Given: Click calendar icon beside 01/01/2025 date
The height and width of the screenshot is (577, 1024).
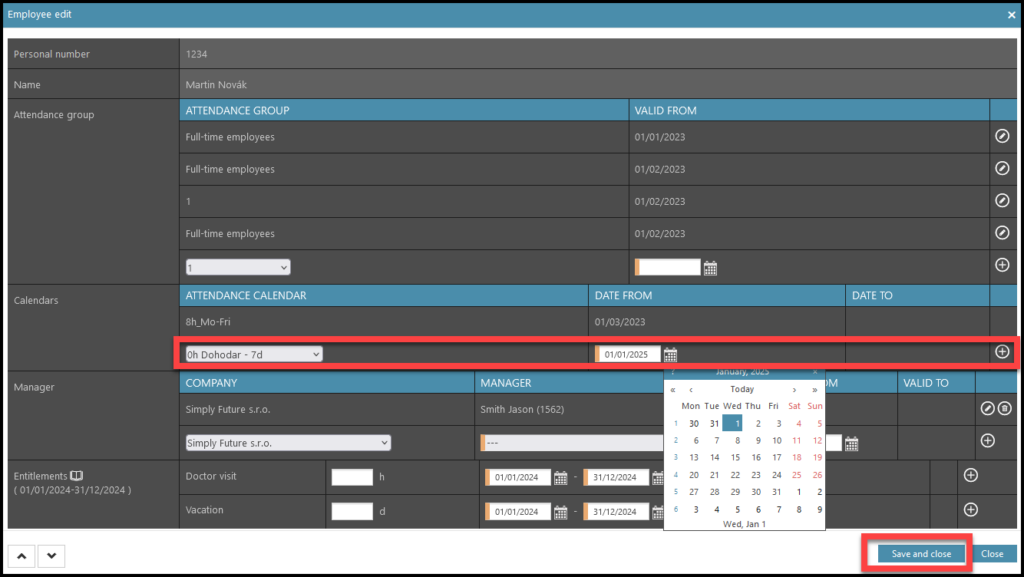Looking at the screenshot, I should (671, 354).
